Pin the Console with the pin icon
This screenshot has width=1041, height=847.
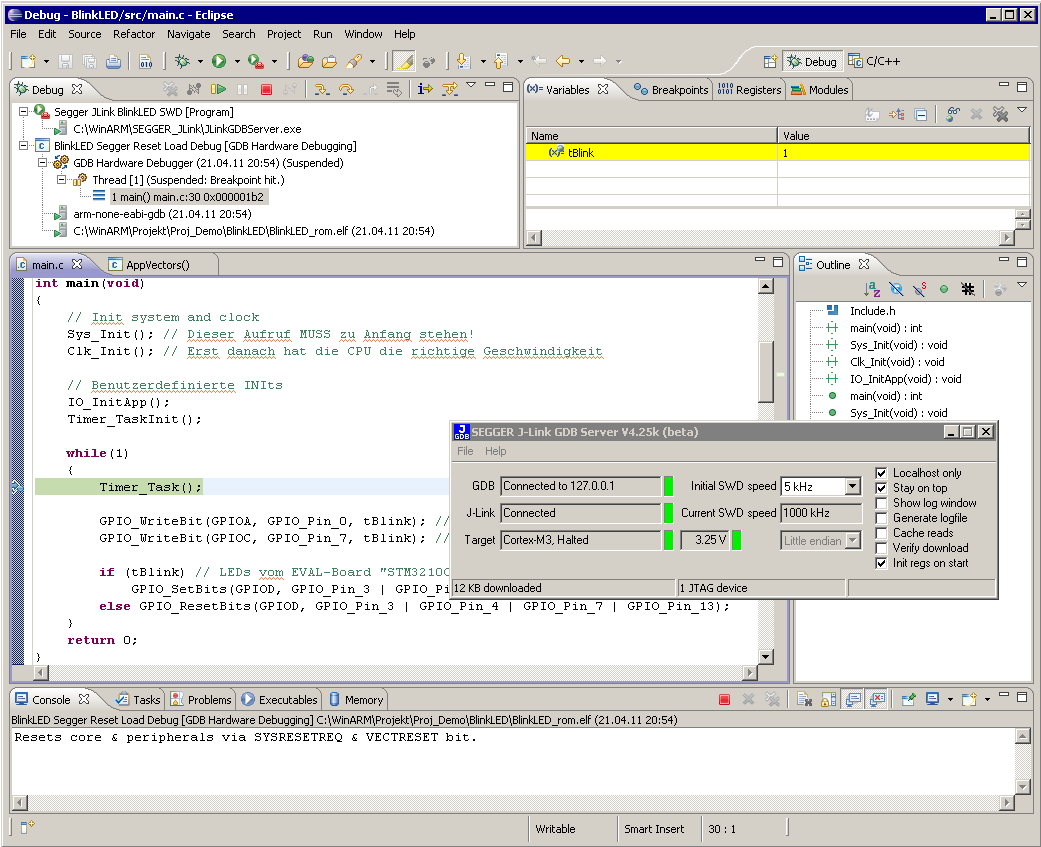908,699
